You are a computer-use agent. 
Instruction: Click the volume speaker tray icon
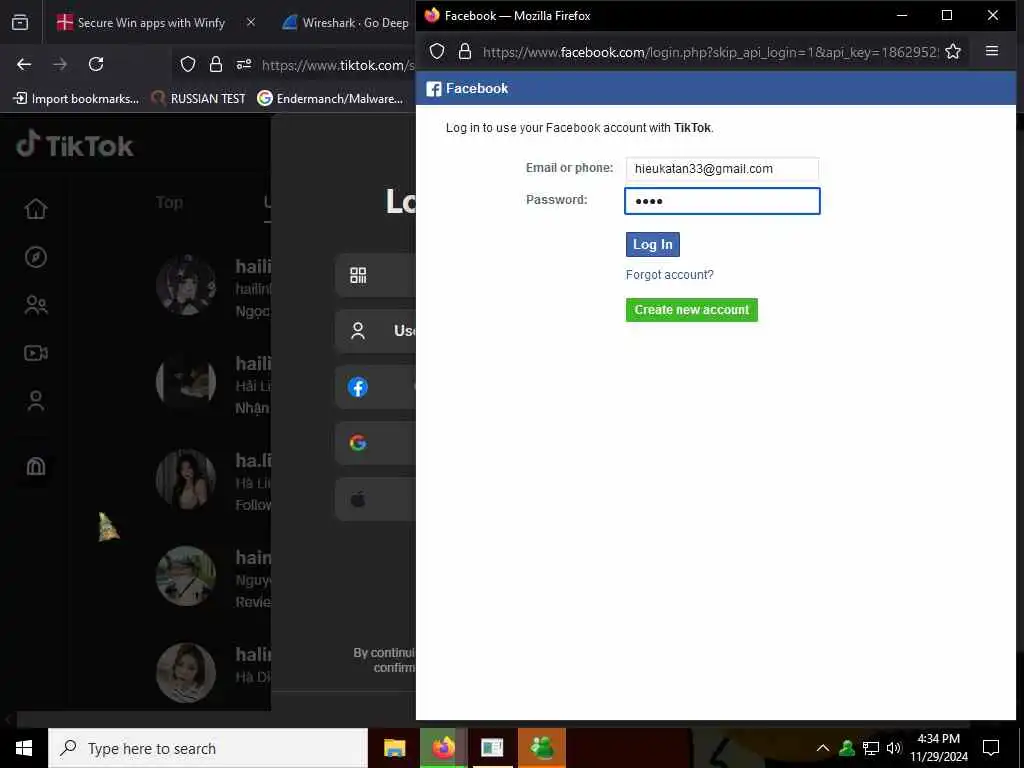pyautogui.click(x=894, y=748)
